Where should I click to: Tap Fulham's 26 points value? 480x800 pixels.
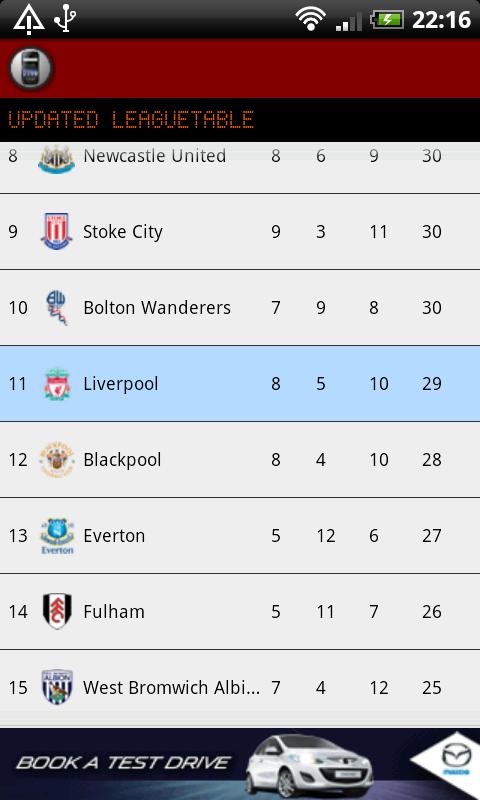[432, 612]
